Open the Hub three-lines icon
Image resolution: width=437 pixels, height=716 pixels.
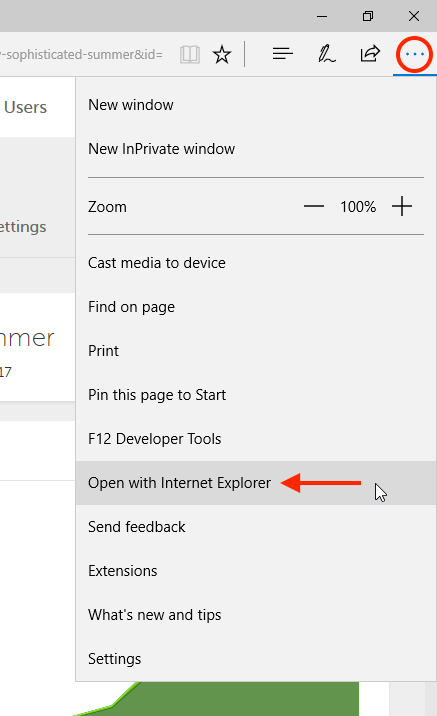pyautogui.click(x=283, y=54)
